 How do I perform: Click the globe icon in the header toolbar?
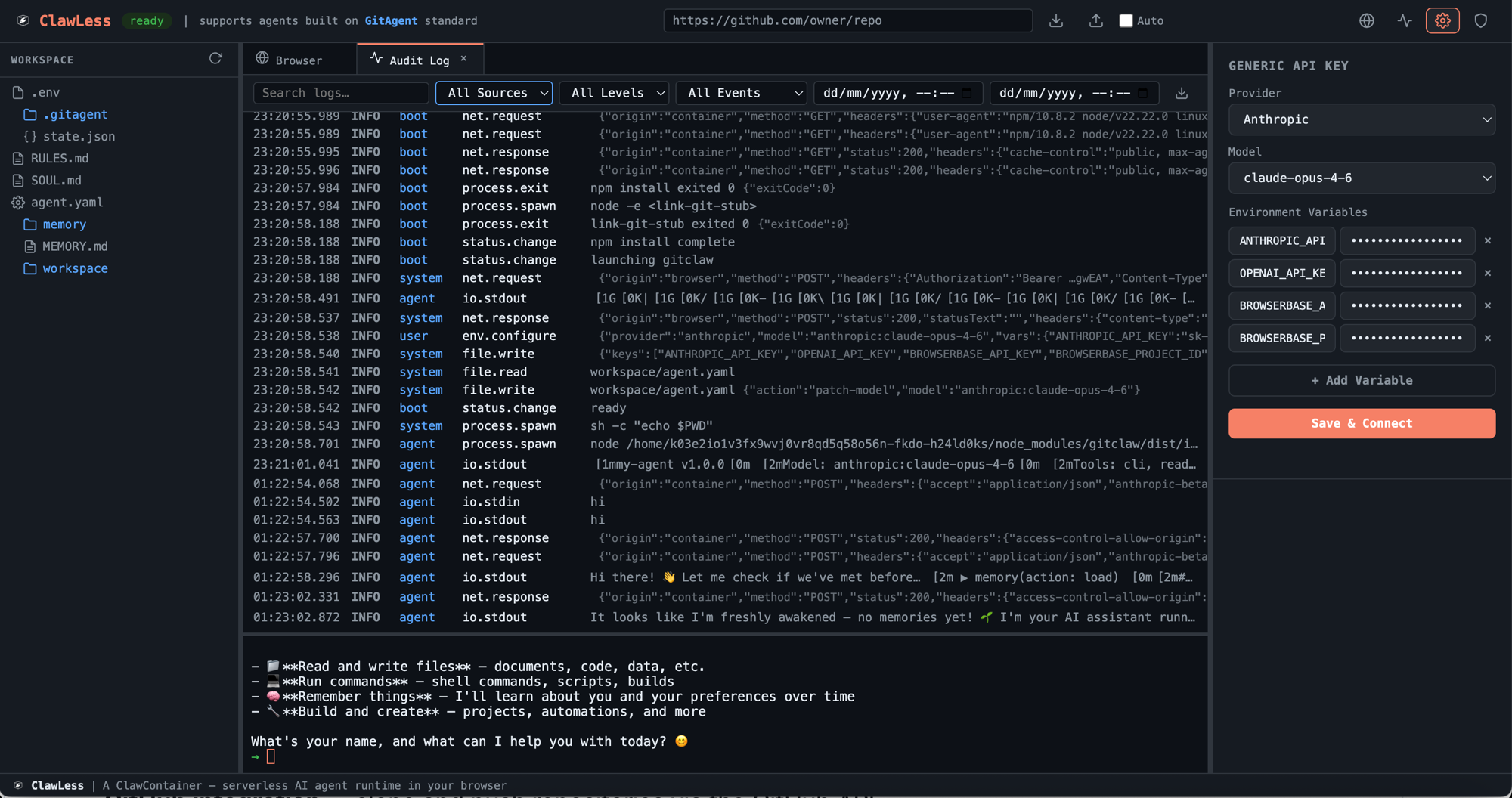(x=1366, y=20)
